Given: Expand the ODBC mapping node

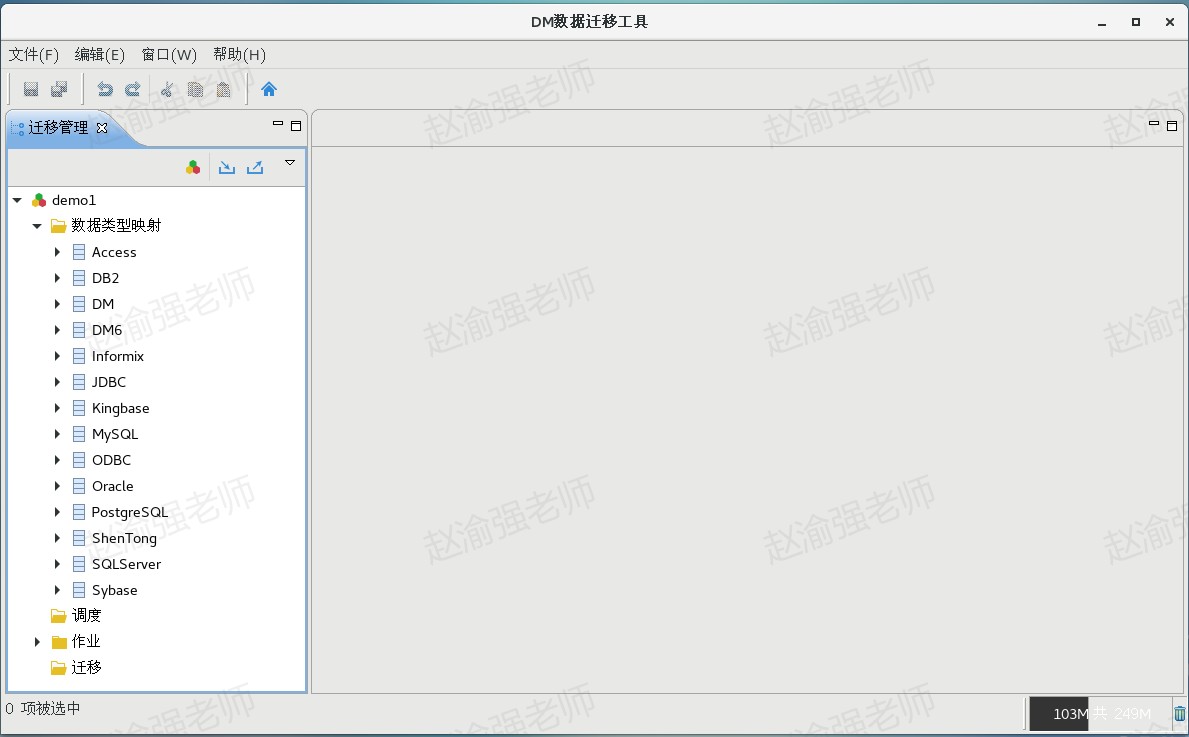Looking at the screenshot, I should pyautogui.click(x=57, y=460).
